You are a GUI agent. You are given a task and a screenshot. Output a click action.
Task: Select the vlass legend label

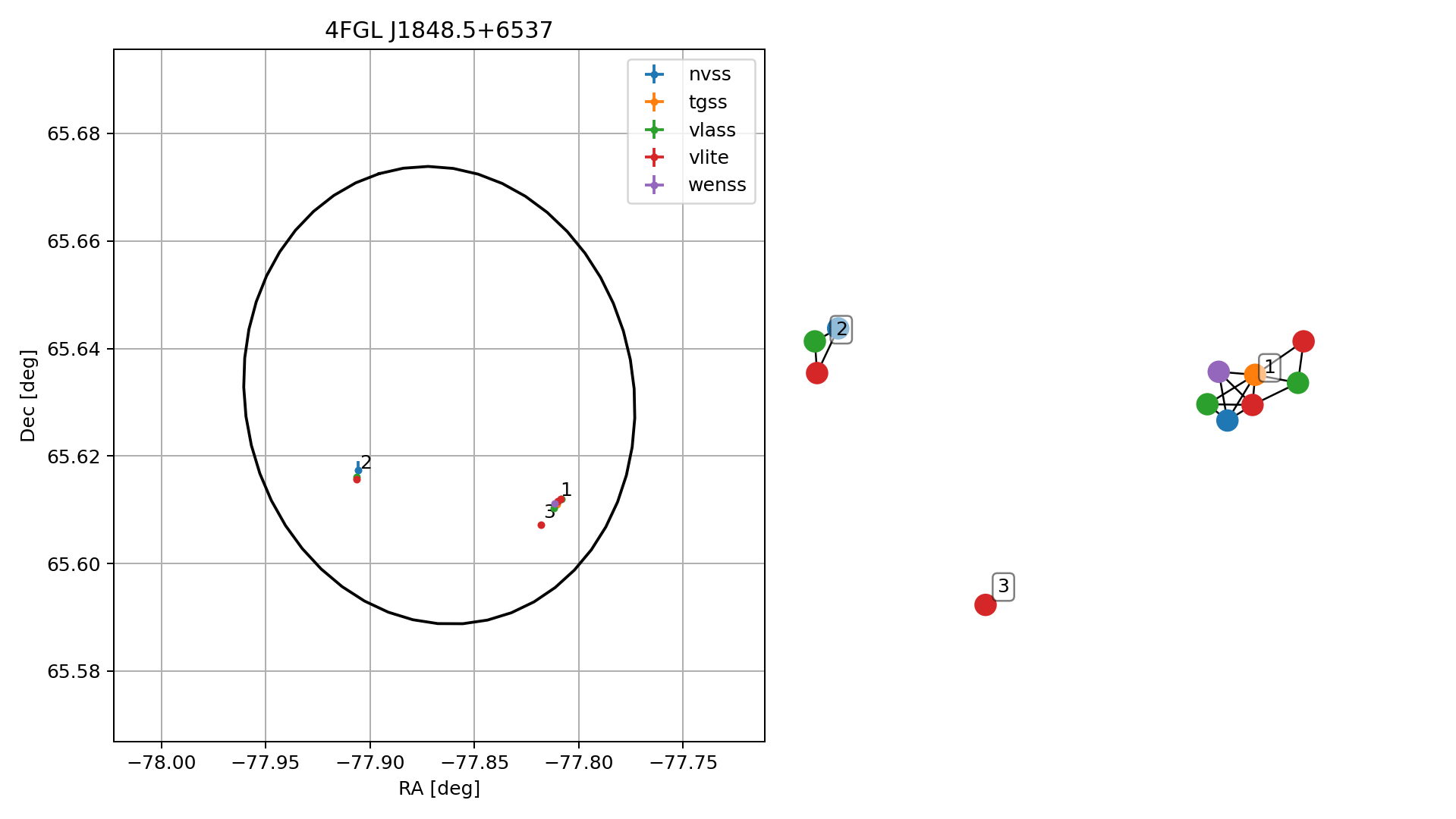click(x=712, y=130)
